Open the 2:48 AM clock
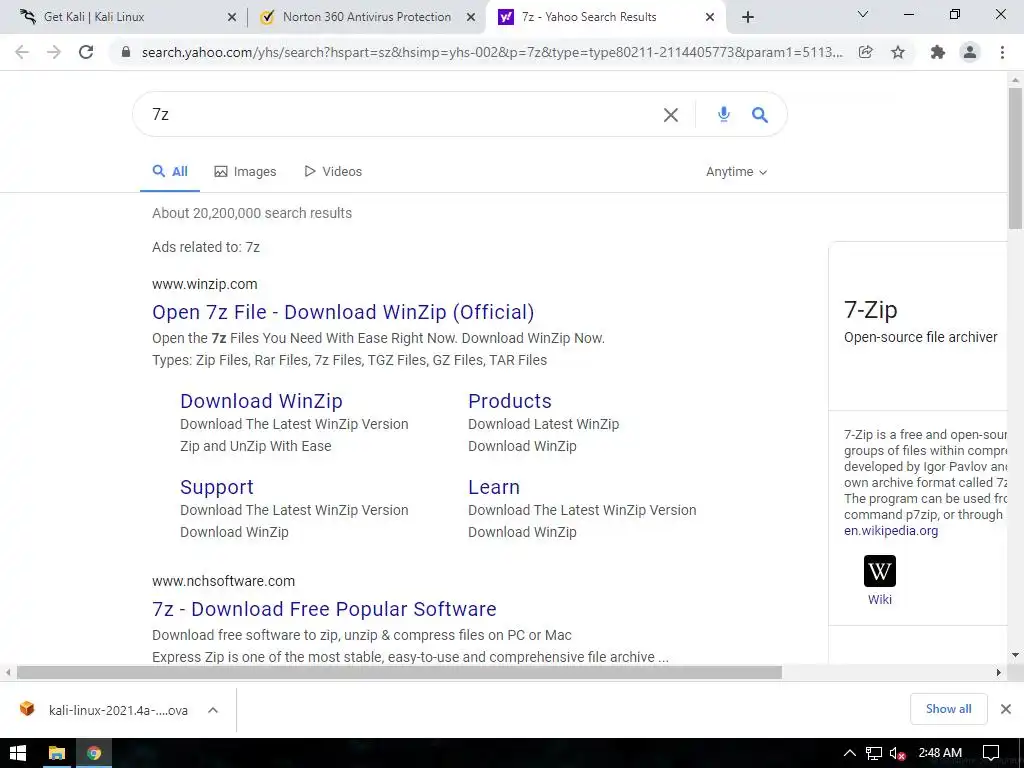Image resolution: width=1024 pixels, height=768 pixels. 940,753
